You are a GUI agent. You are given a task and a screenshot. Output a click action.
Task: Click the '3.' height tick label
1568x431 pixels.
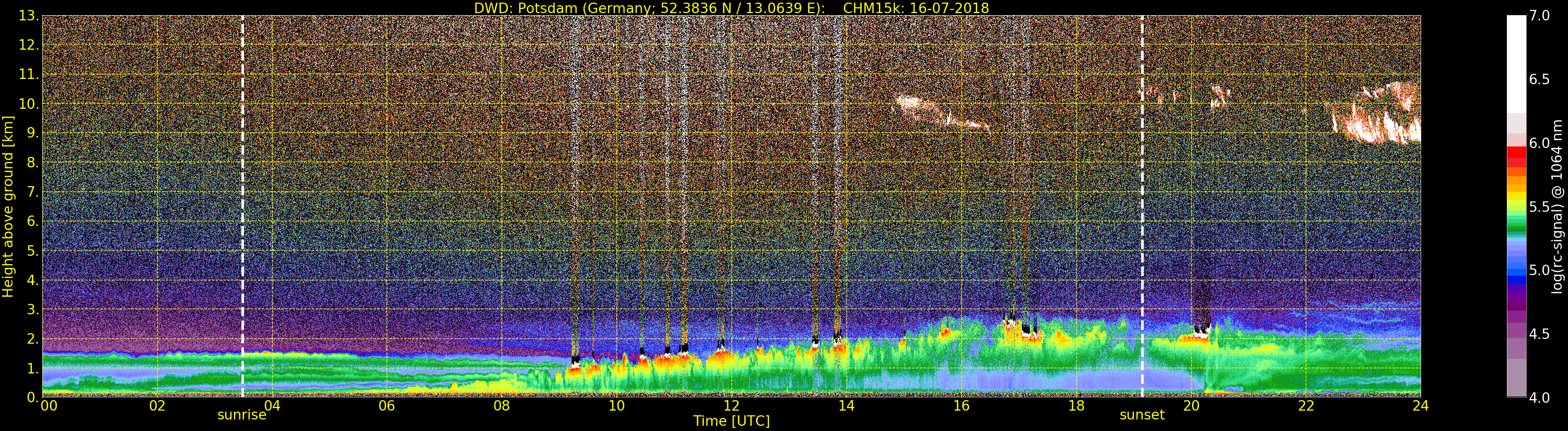[32, 309]
